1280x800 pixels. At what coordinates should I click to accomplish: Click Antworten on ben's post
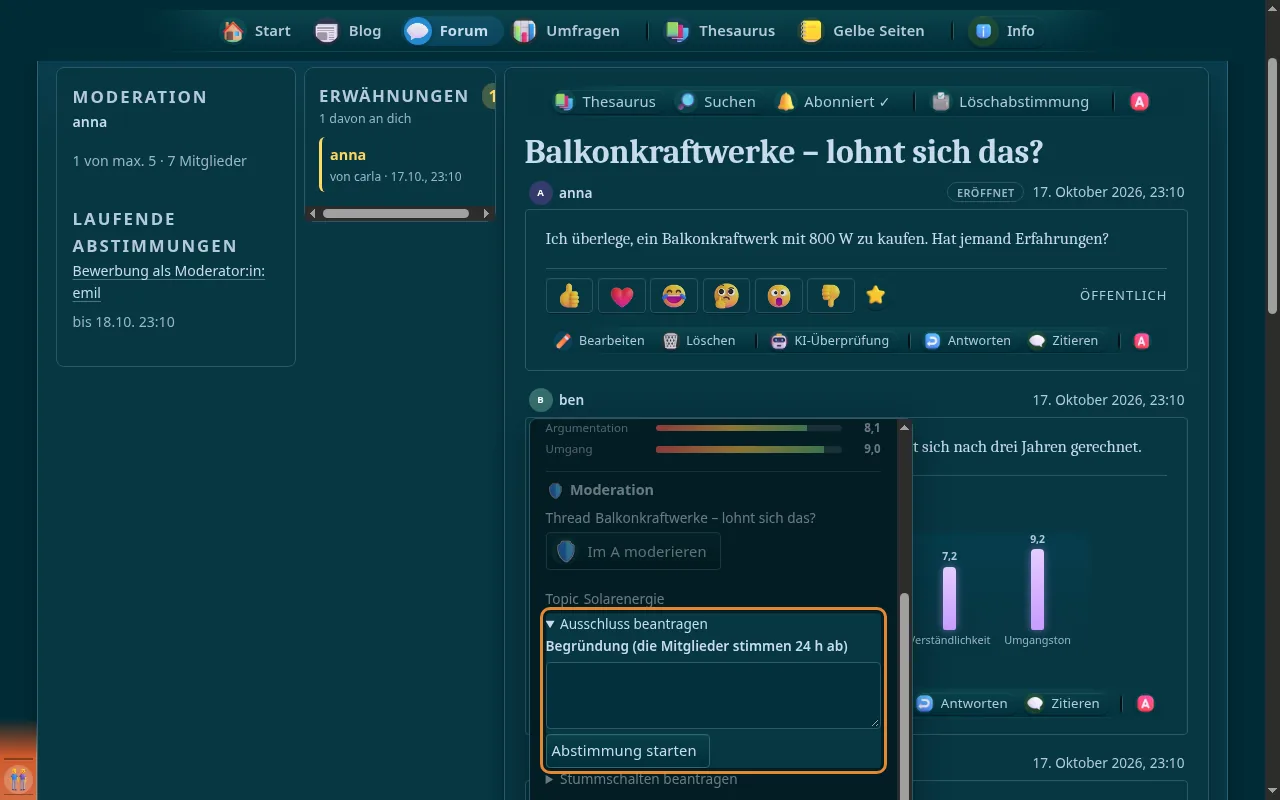pos(961,704)
